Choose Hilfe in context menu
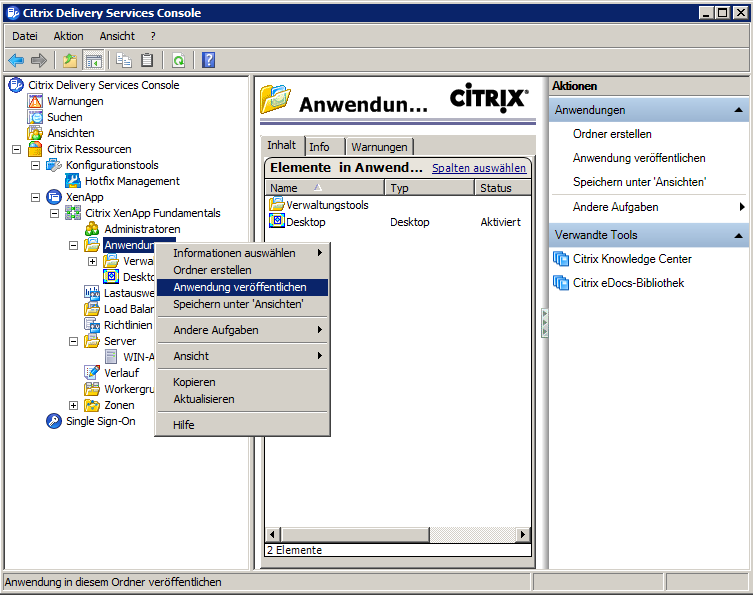 click(243, 425)
